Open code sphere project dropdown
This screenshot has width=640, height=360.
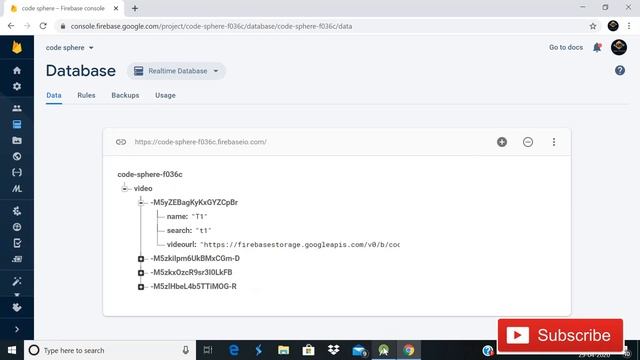click(x=69, y=48)
